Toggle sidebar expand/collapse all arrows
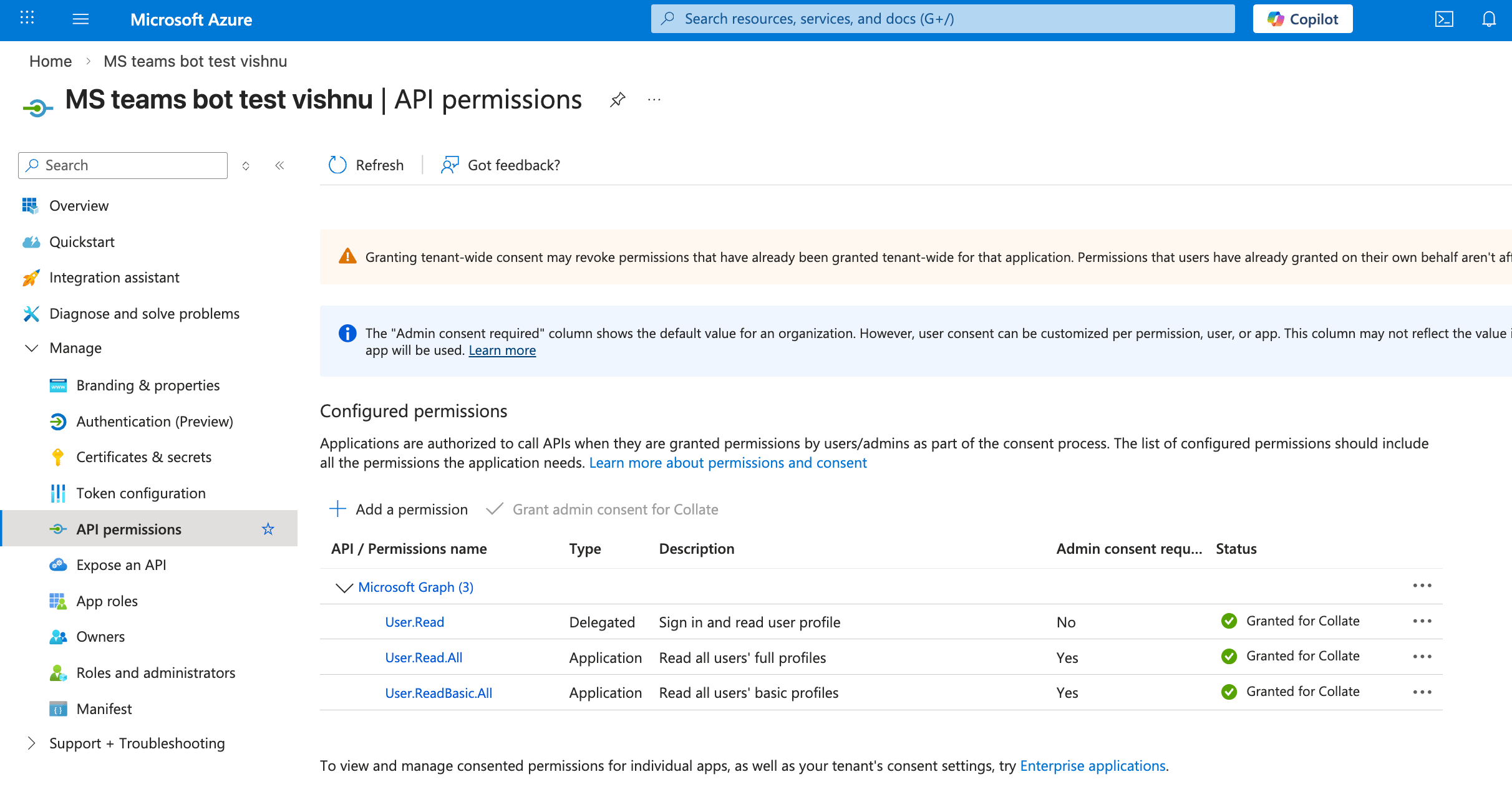This screenshot has width=1512, height=797. click(246, 165)
